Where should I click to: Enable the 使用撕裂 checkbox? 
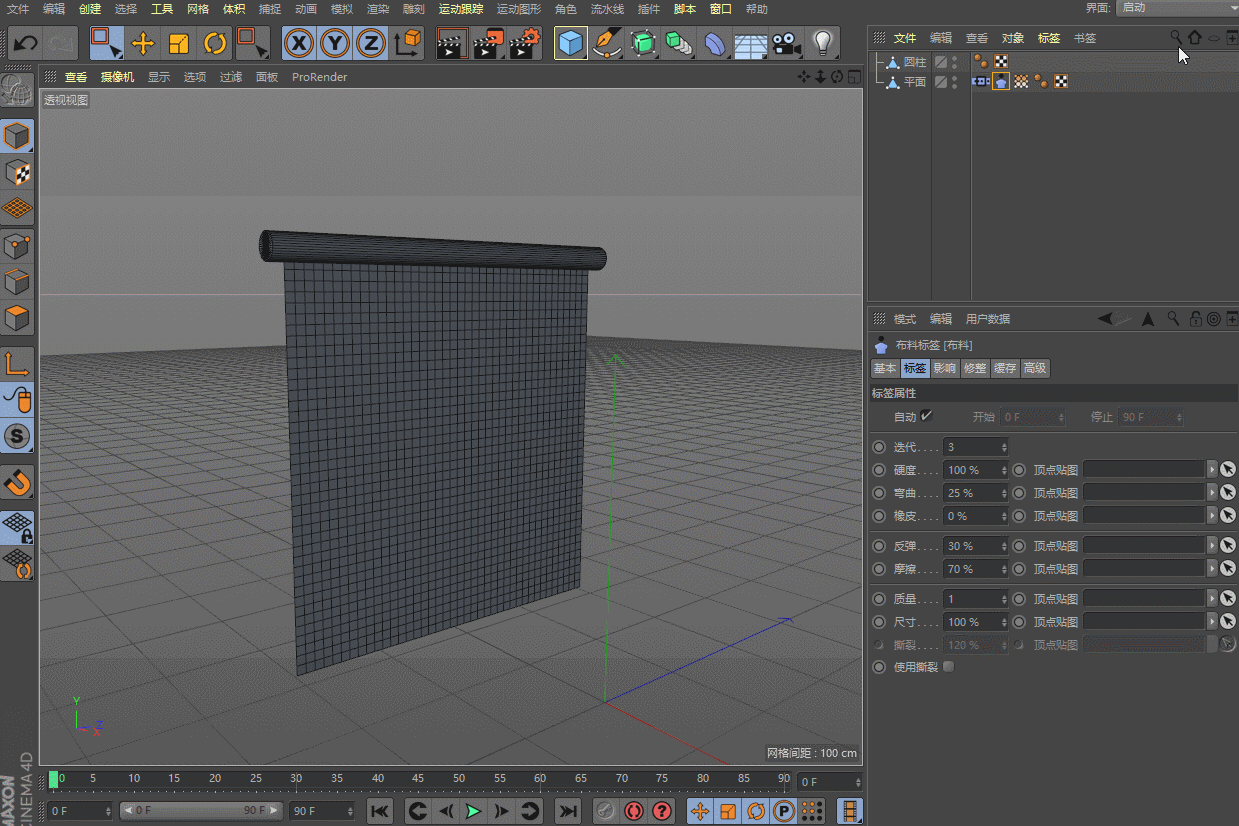coord(949,667)
